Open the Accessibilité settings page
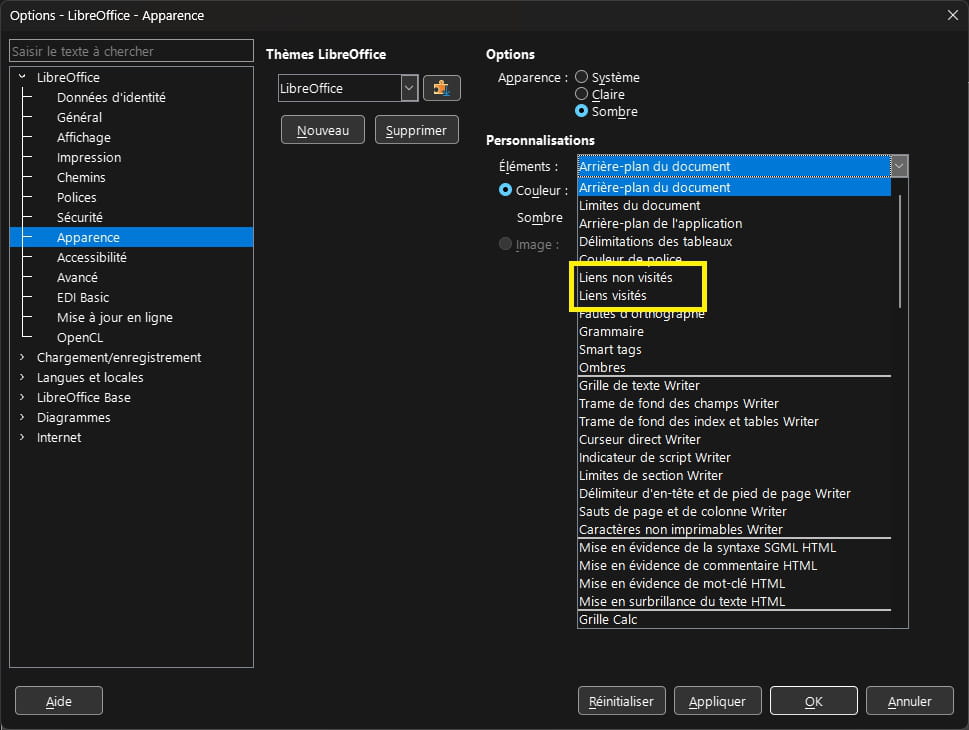 click(91, 257)
